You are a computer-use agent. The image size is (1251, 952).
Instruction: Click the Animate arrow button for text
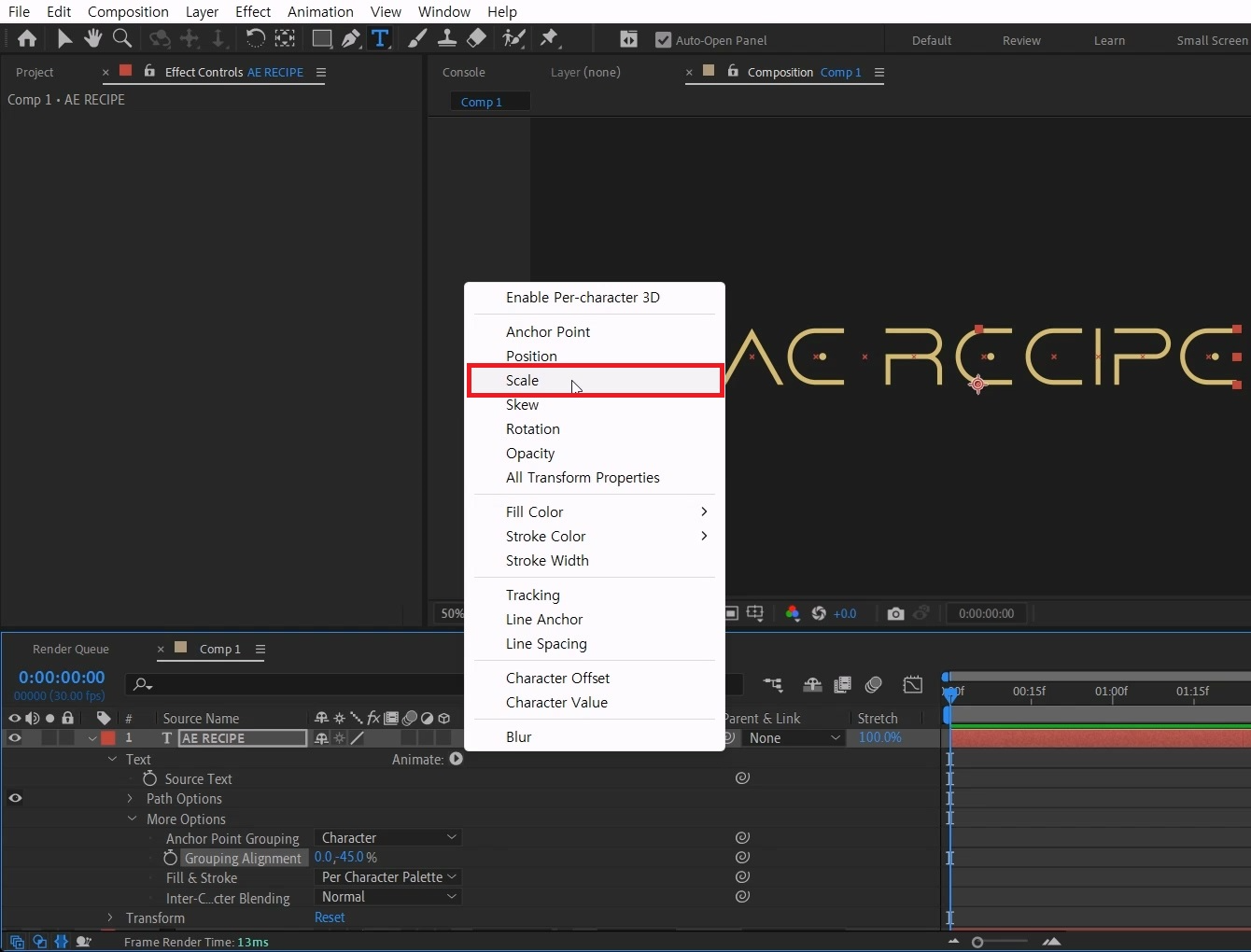[x=456, y=759]
